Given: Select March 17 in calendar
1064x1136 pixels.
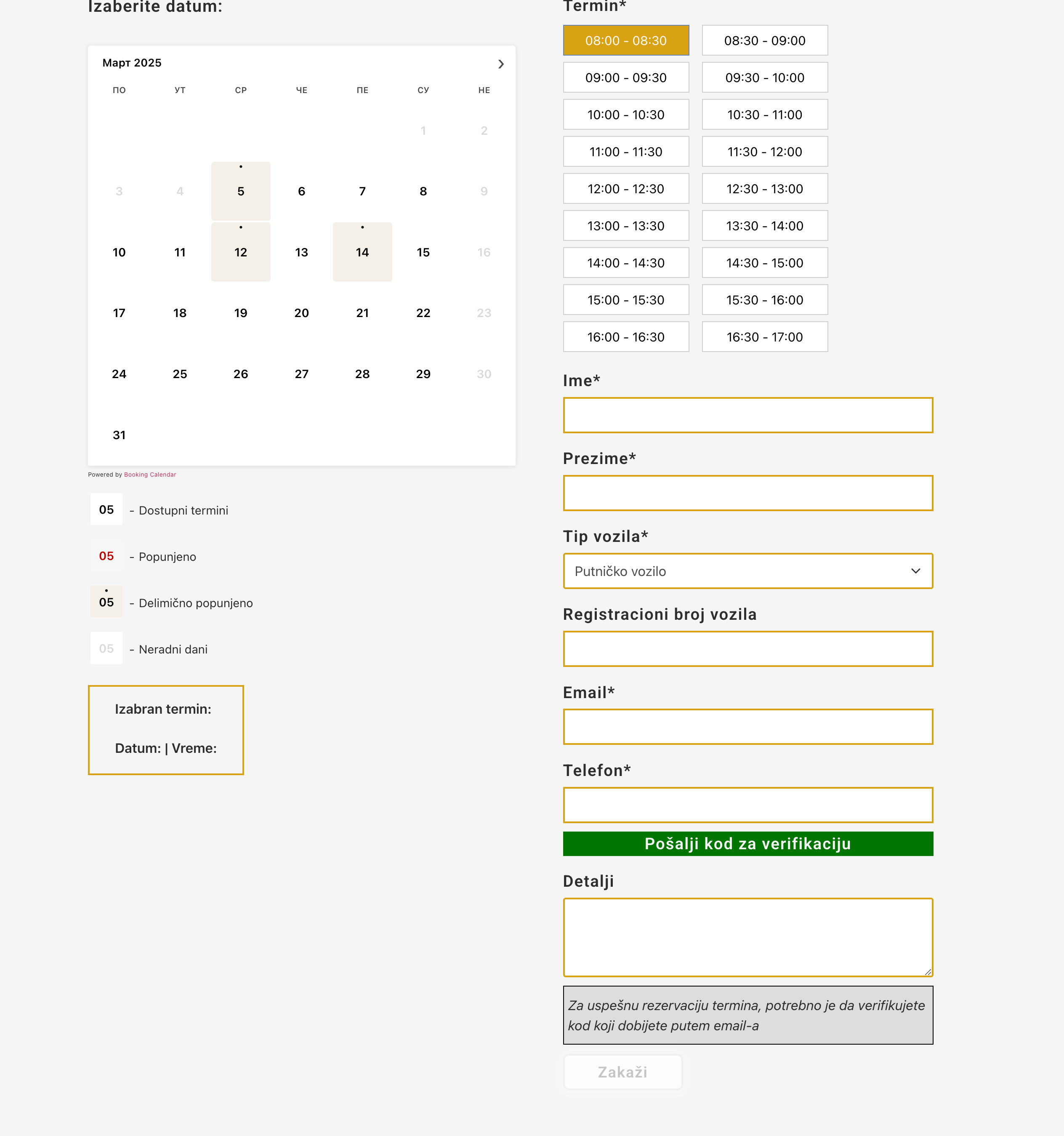Looking at the screenshot, I should (119, 313).
